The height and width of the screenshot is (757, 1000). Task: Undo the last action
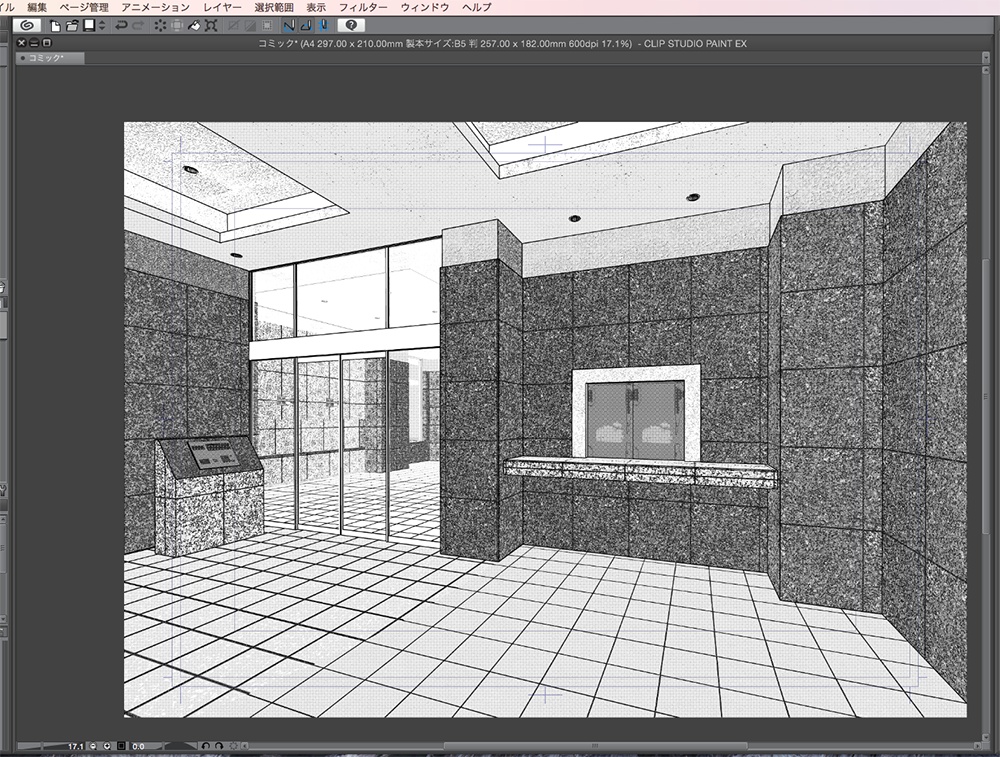pyautogui.click(x=121, y=26)
